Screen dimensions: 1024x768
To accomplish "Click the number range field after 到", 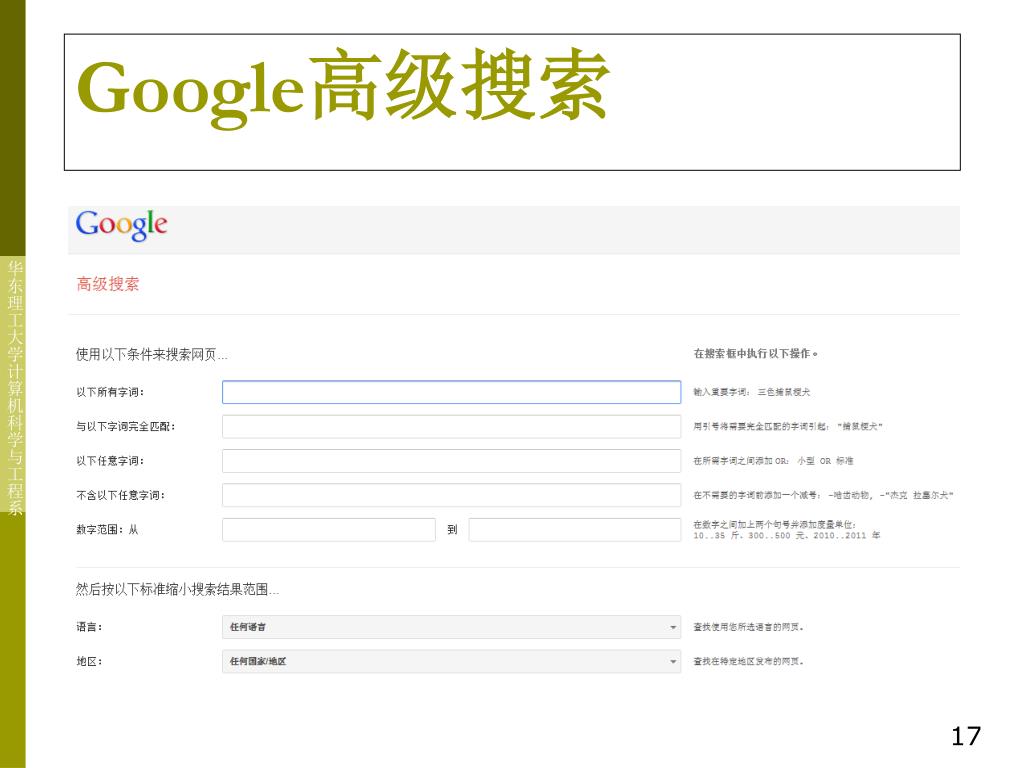I will pos(575,530).
